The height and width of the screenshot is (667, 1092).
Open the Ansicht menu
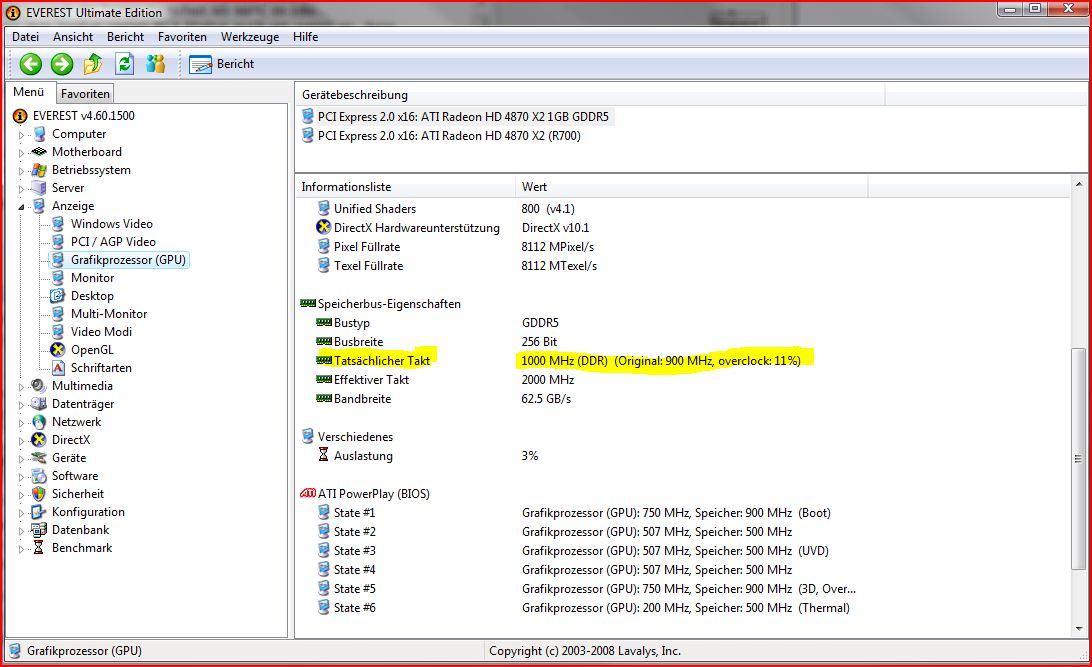point(72,37)
